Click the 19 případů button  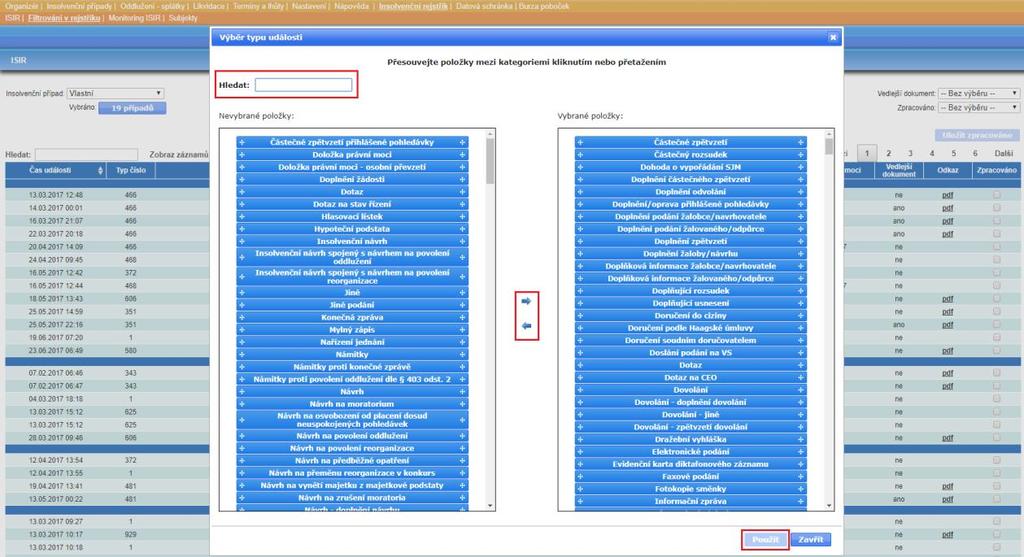pos(132,108)
